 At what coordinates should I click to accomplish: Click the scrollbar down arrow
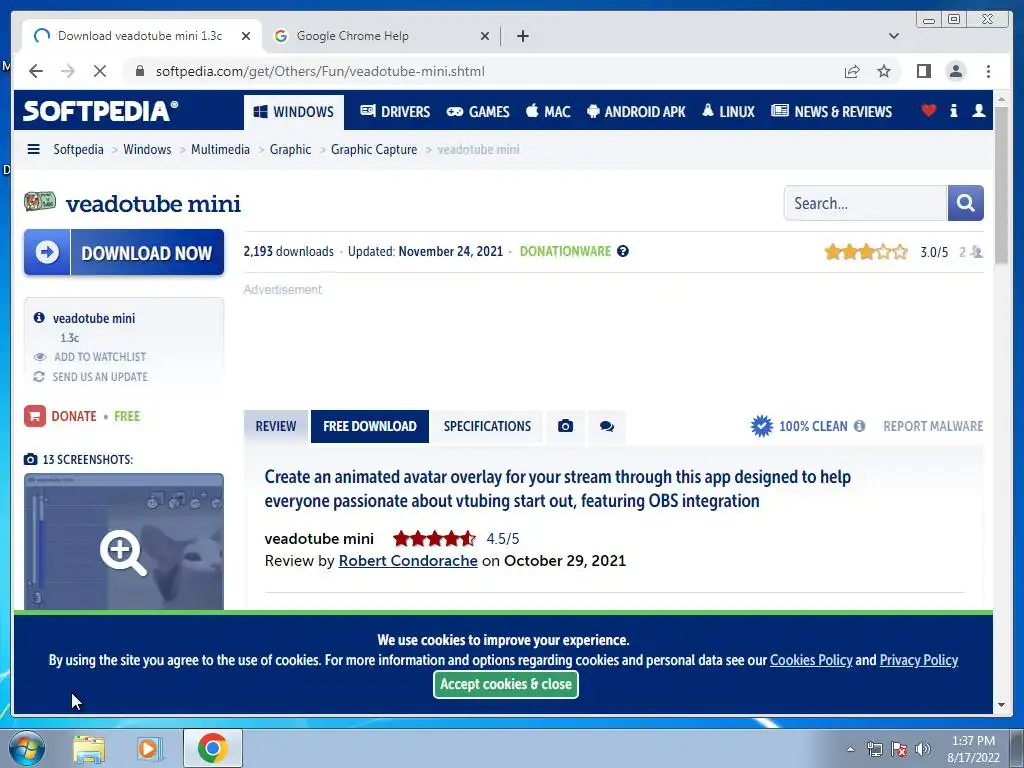1001,705
